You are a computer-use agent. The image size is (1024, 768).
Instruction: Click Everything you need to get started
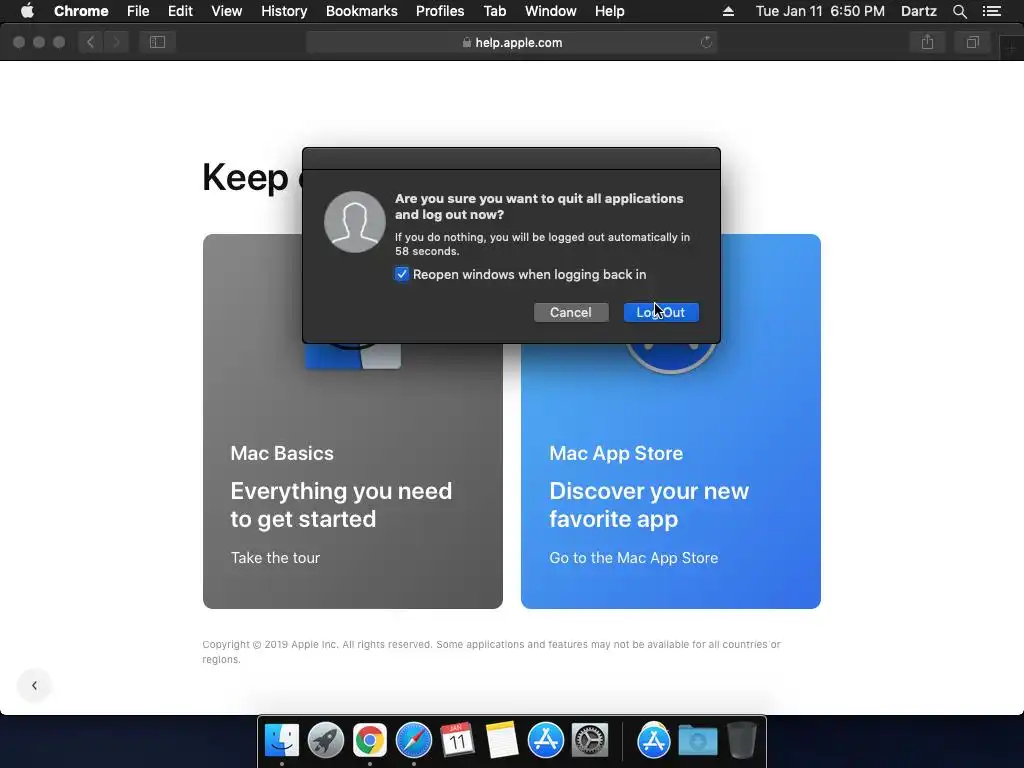341,505
